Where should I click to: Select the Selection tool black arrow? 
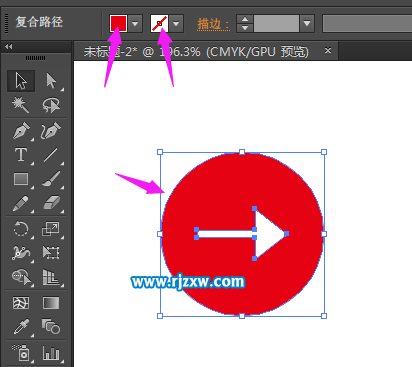pyautogui.click(x=21, y=81)
